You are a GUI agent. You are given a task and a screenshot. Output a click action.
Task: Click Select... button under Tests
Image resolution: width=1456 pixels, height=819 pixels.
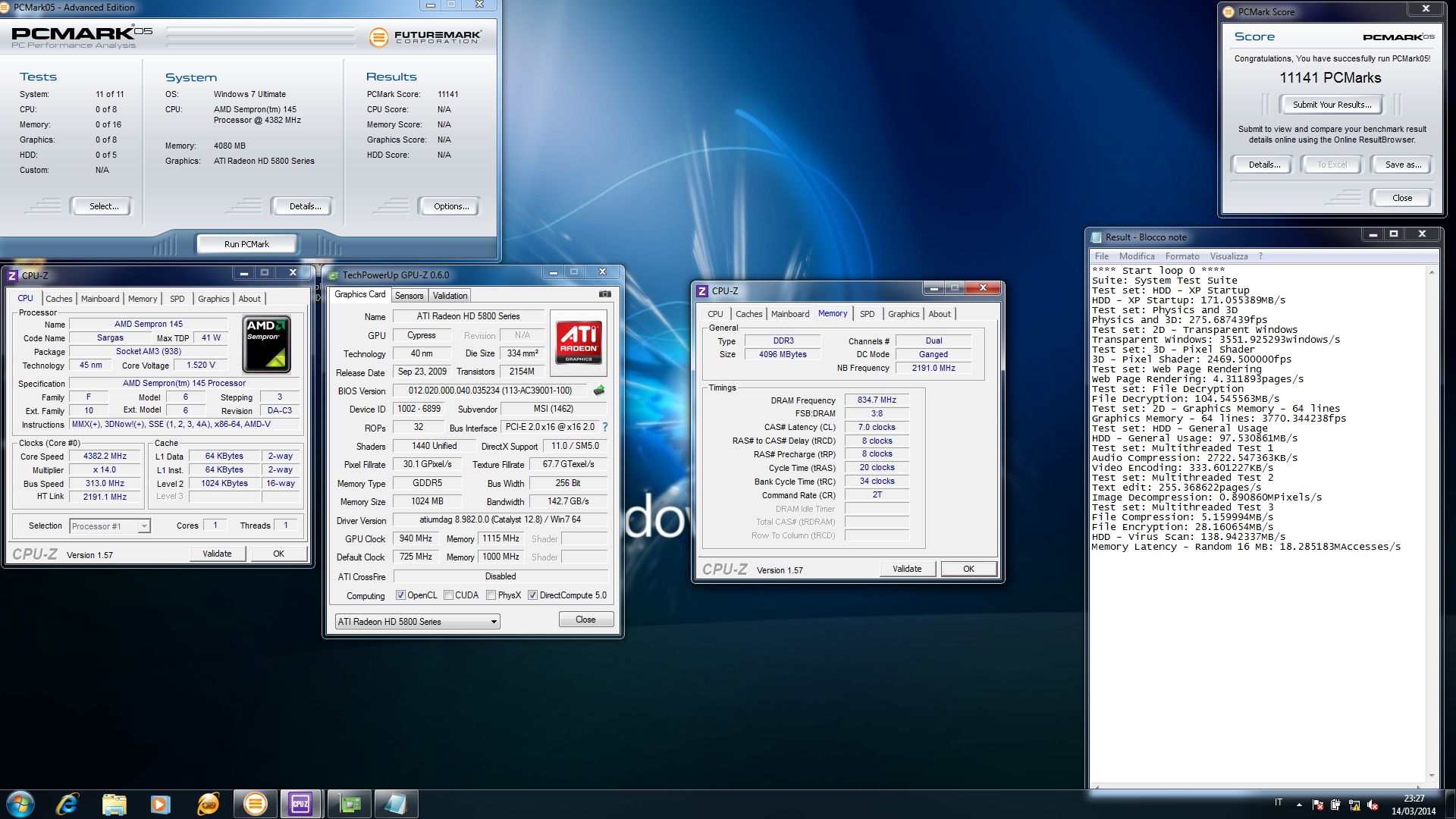tap(101, 206)
